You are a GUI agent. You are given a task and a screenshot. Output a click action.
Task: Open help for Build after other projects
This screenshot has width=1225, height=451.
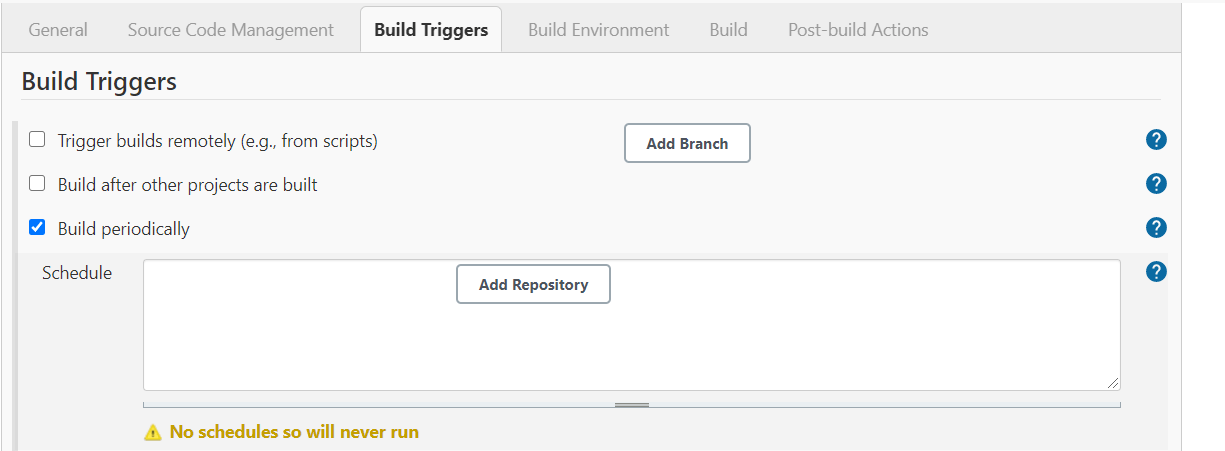pos(1156,184)
